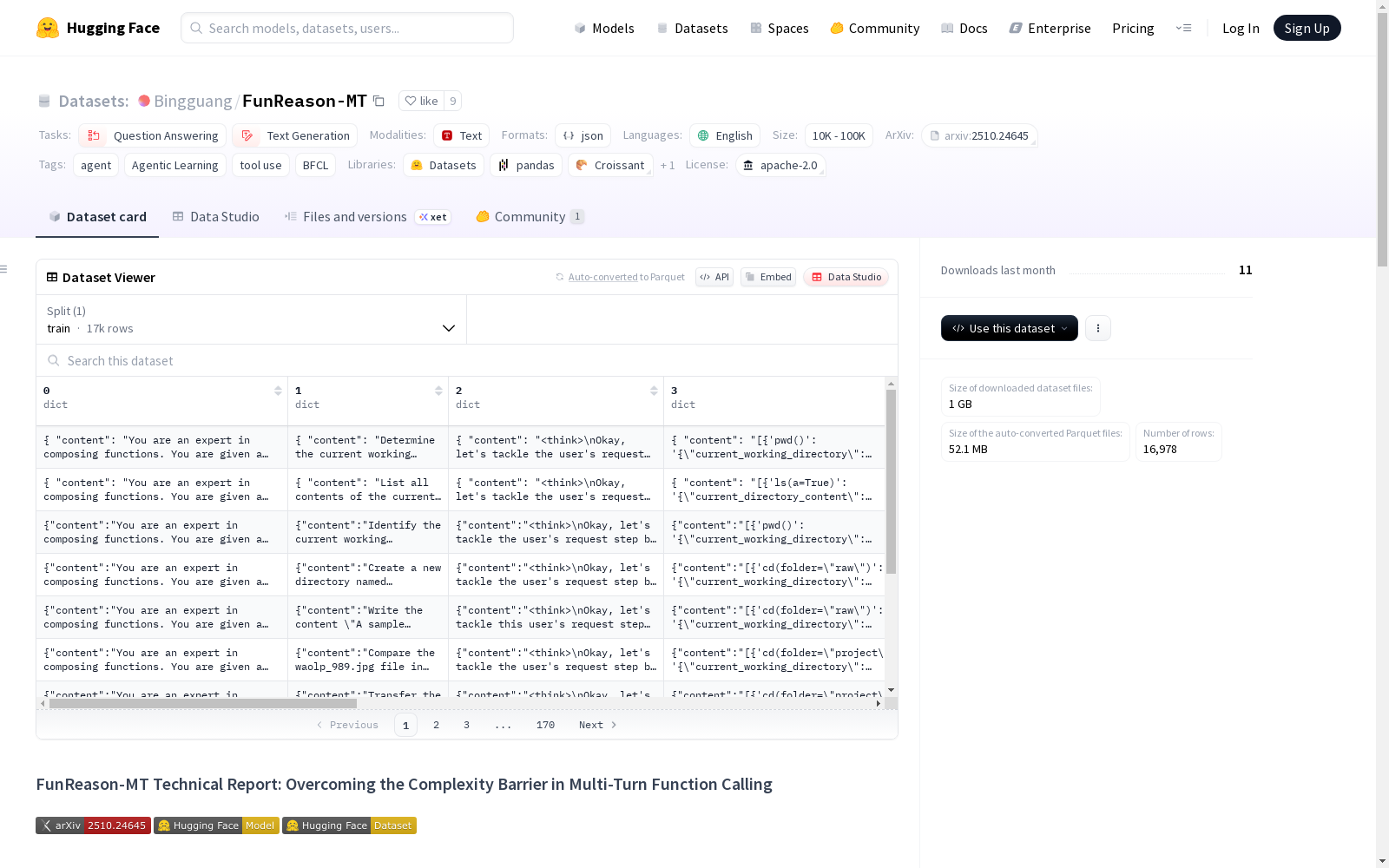1389x868 pixels.
Task: Expand the +1 more libraries
Action: coord(667,165)
